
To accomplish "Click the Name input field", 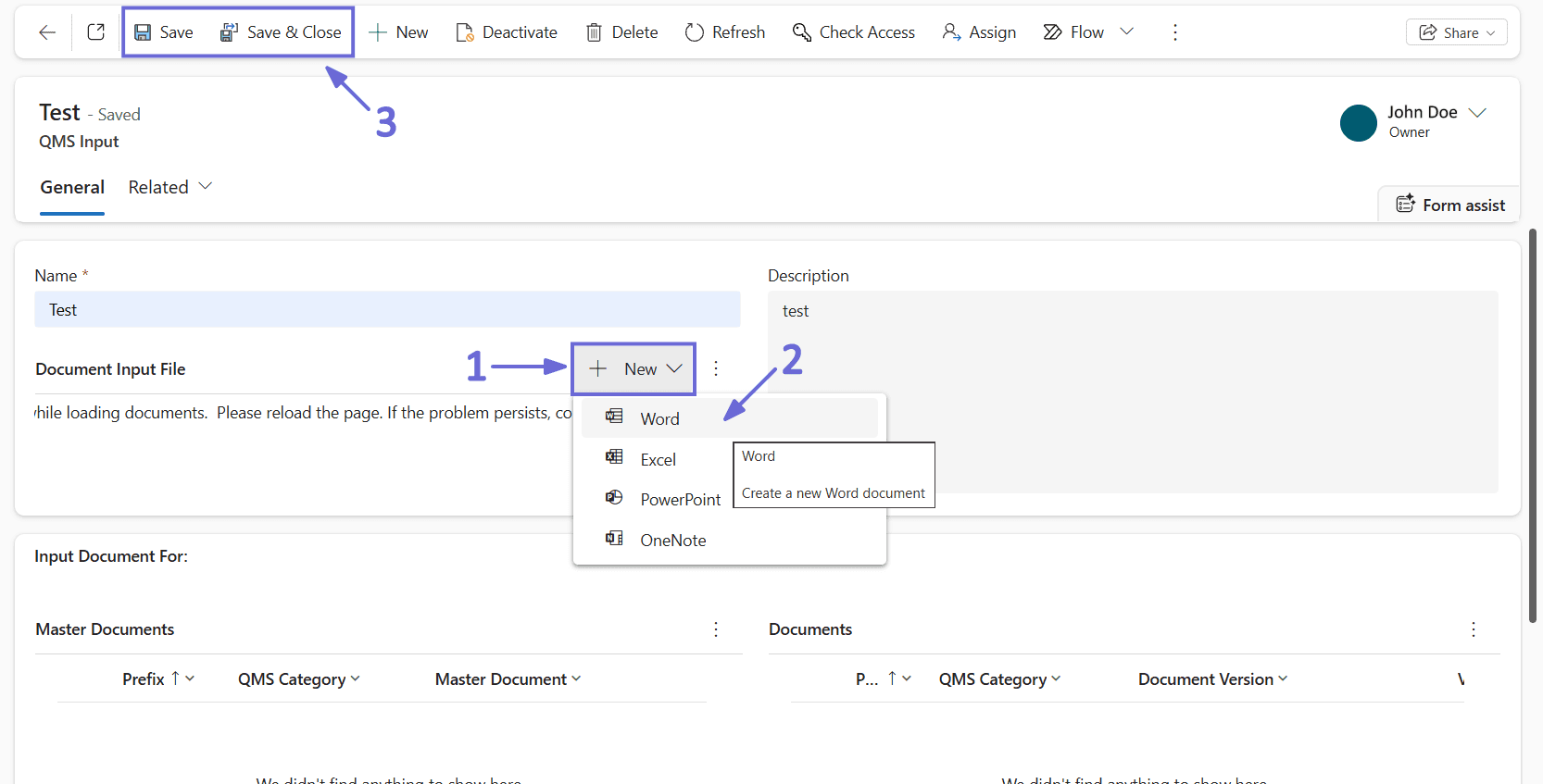I will pyautogui.click(x=387, y=309).
